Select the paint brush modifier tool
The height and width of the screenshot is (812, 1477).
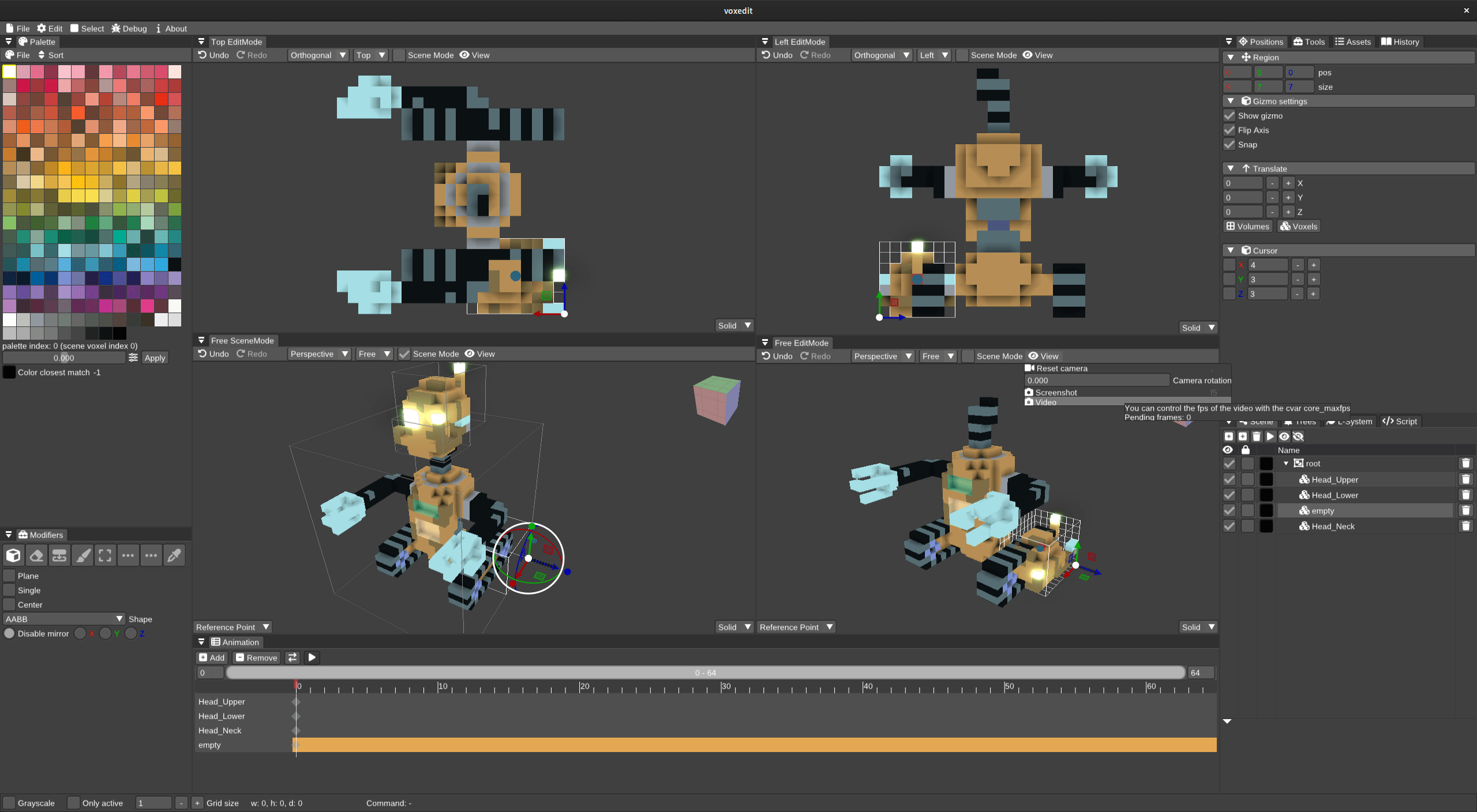click(83, 555)
